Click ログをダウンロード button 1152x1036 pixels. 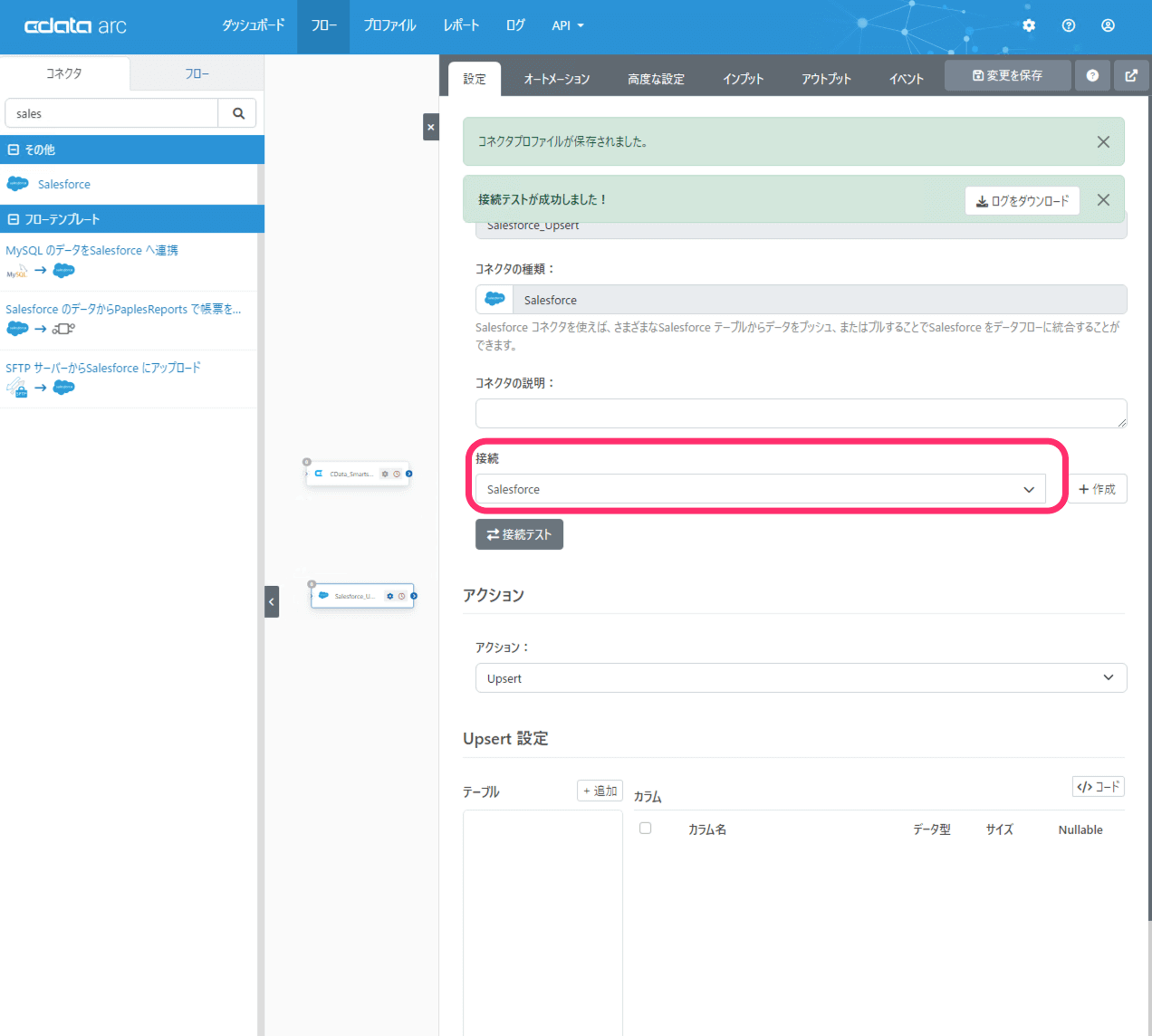[x=1022, y=201]
